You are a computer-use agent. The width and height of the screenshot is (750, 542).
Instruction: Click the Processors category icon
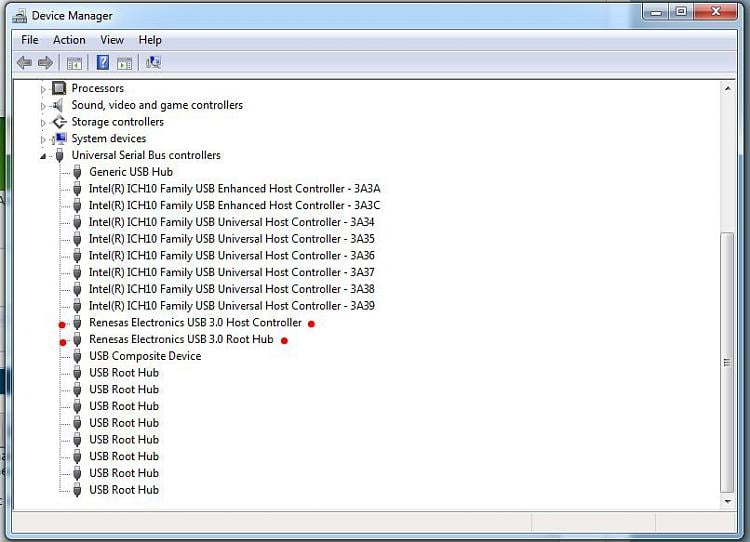click(x=59, y=88)
